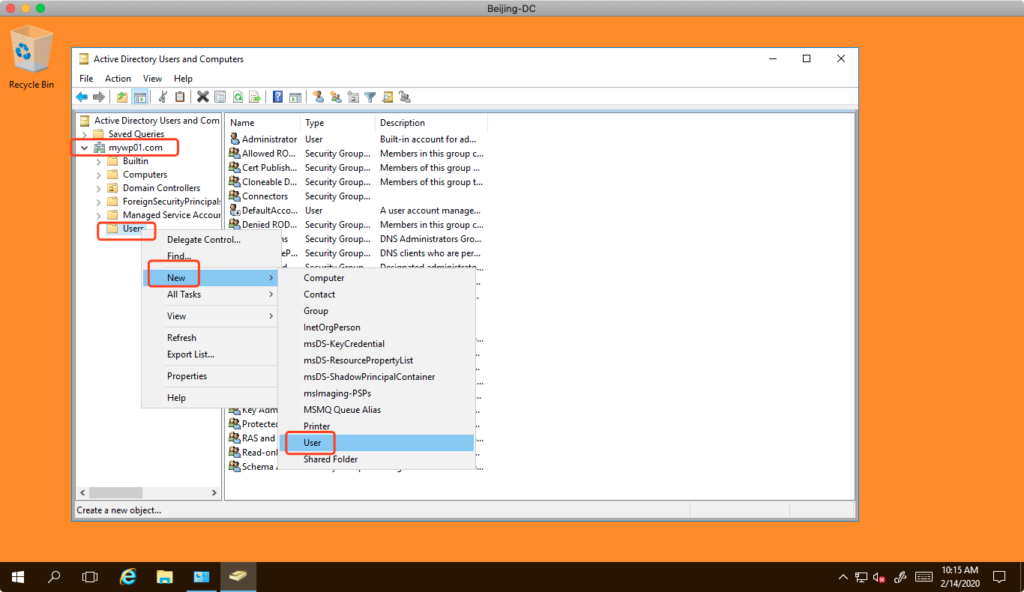Image resolution: width=1024 pixels, height=592 pixels.
Task: Click the create new user toolbar icon
Action: pyautogui.click(x=318, y=97)
